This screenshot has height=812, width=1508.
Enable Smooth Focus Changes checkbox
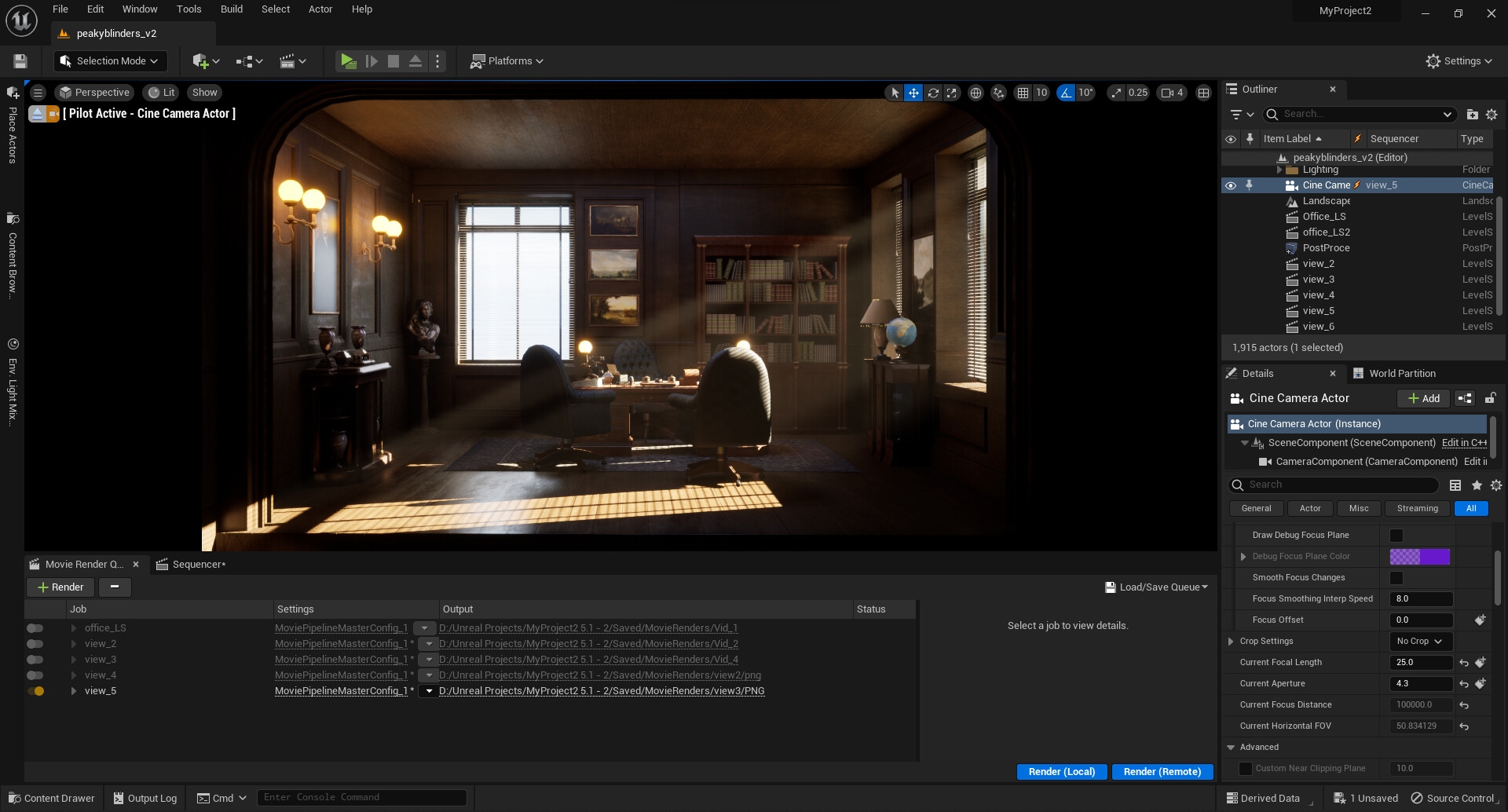[1396, 578]
